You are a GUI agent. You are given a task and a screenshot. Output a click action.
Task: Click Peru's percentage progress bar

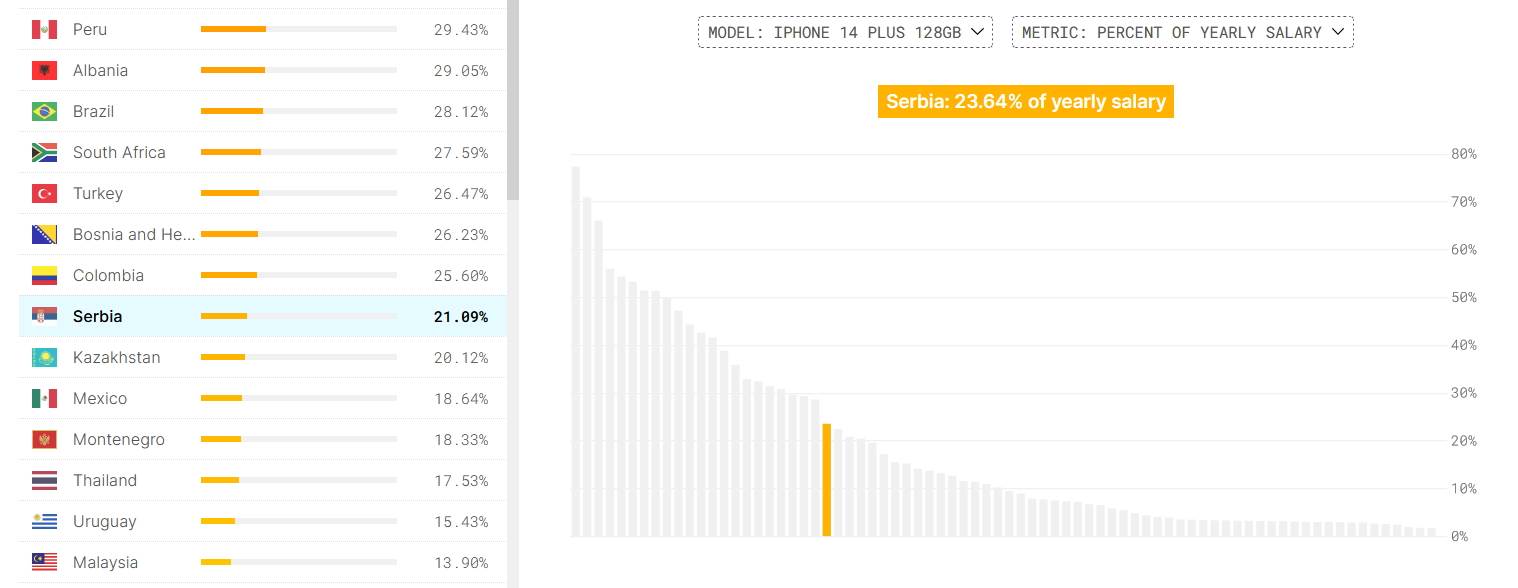tap(299, 29)
